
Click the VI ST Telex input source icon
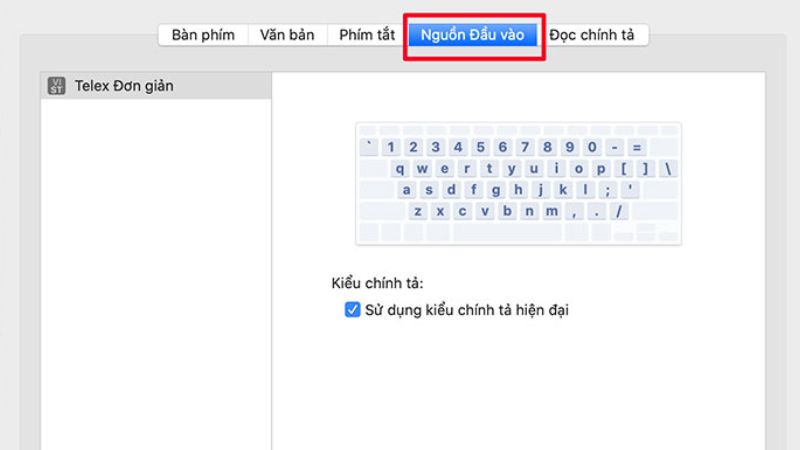click(57, 86)
